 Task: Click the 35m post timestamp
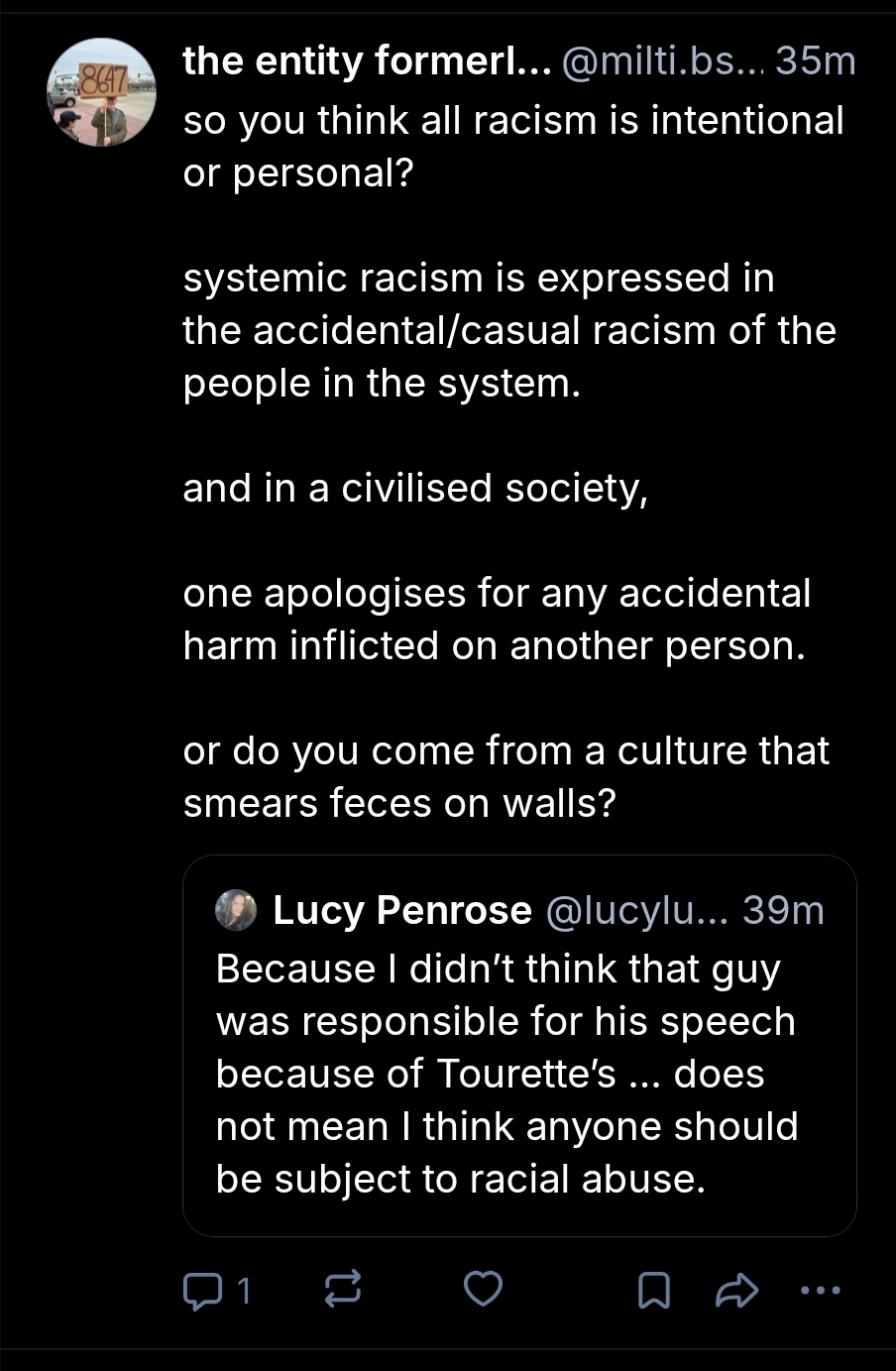[x=816, y=61]
